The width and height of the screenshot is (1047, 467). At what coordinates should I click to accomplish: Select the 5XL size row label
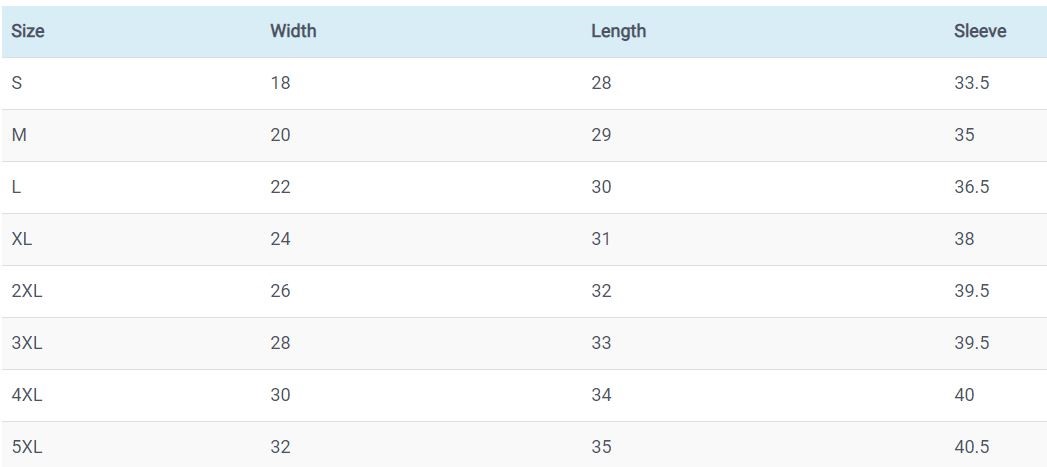(26, 447)
